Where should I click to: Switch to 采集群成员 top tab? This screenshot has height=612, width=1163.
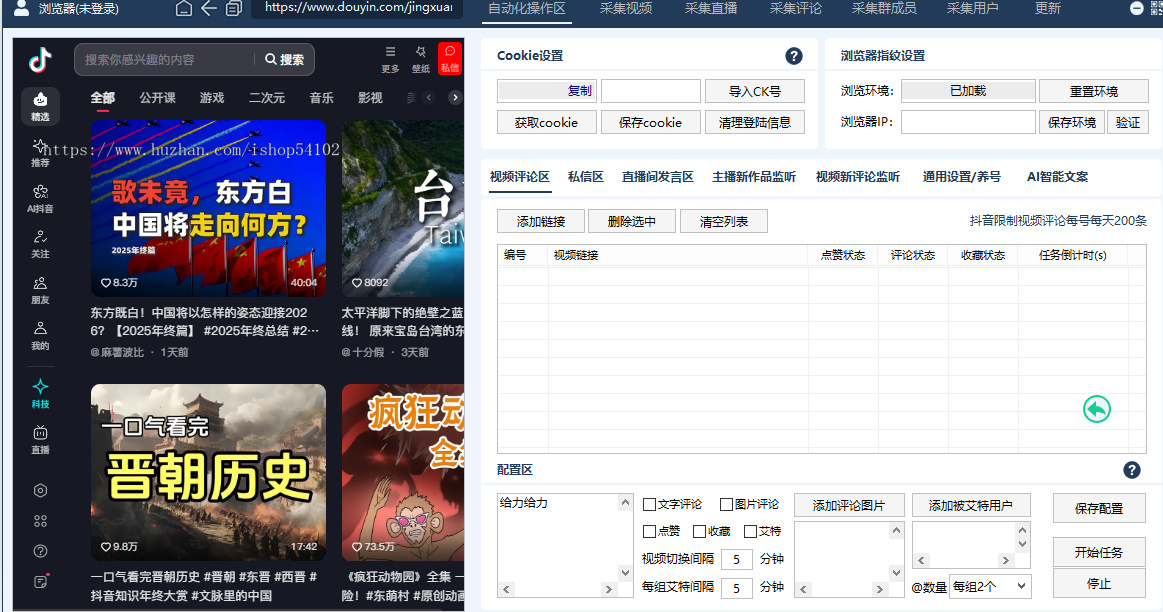883,8
